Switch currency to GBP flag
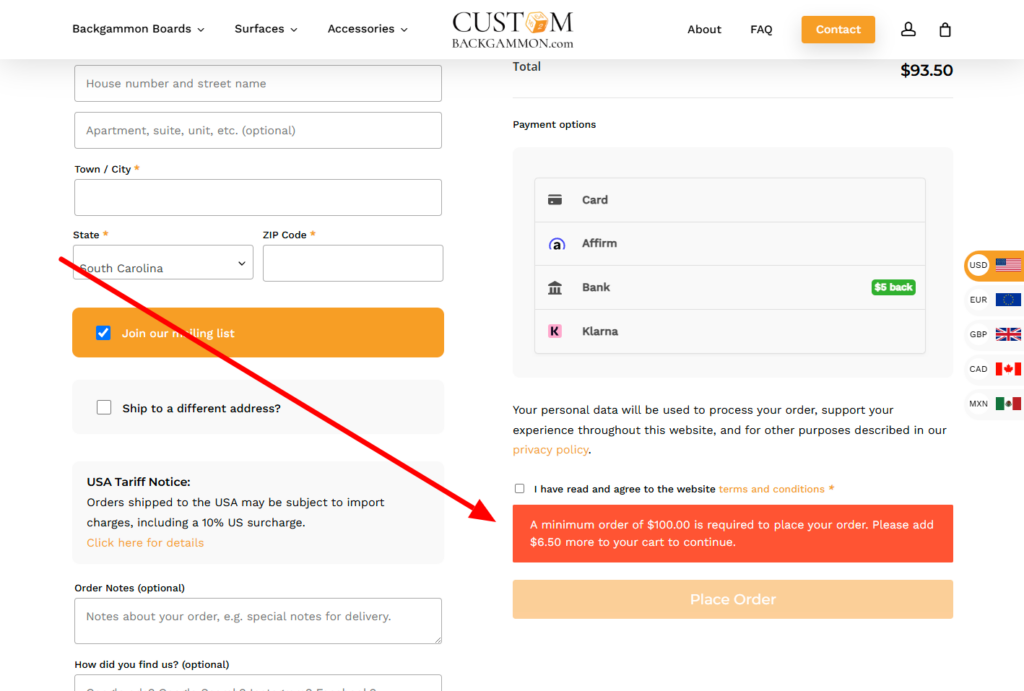Image resolution: width=1024 pixels, height=691 pixels. (1008, 334)
